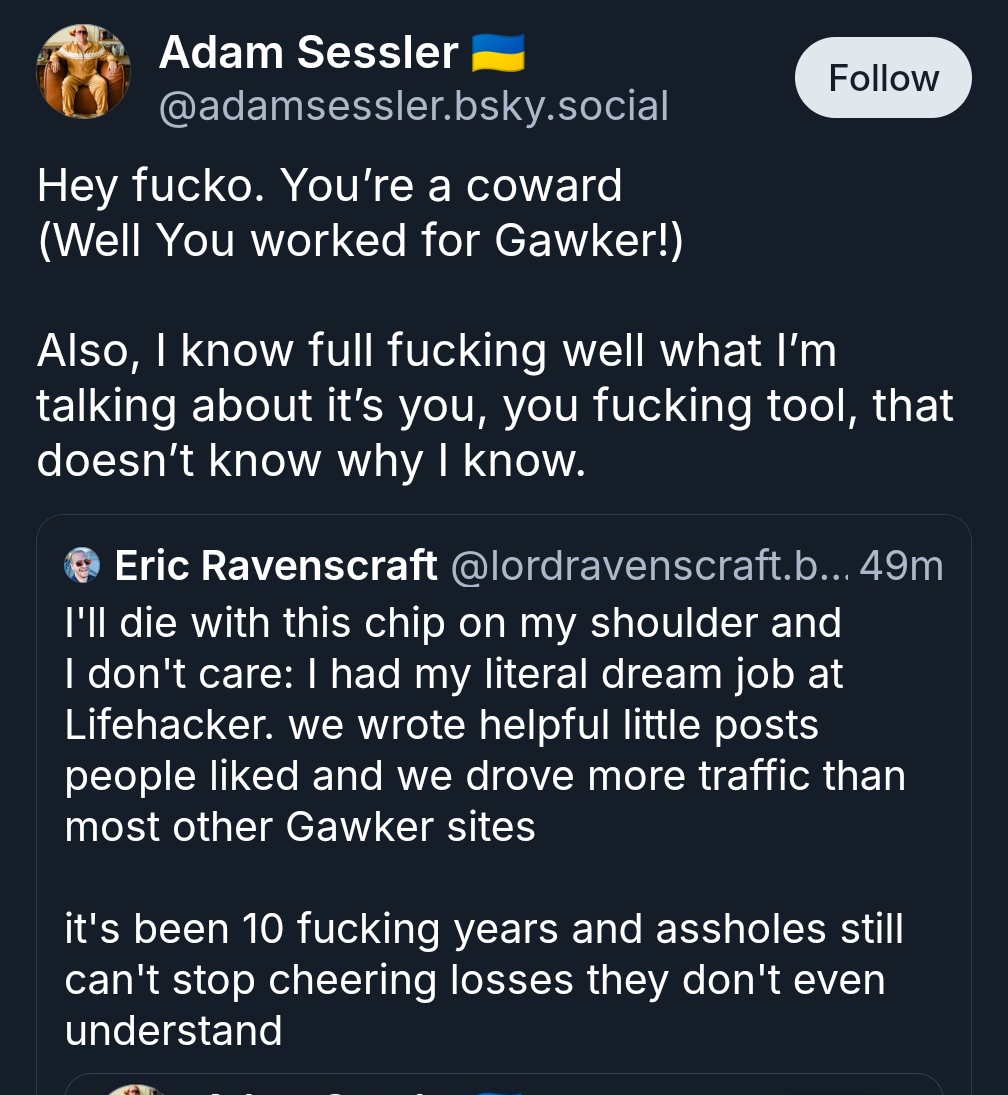Follow Adam Sessler
Viewport: 1008px width, 1095px height.
[x=883, y=78]
